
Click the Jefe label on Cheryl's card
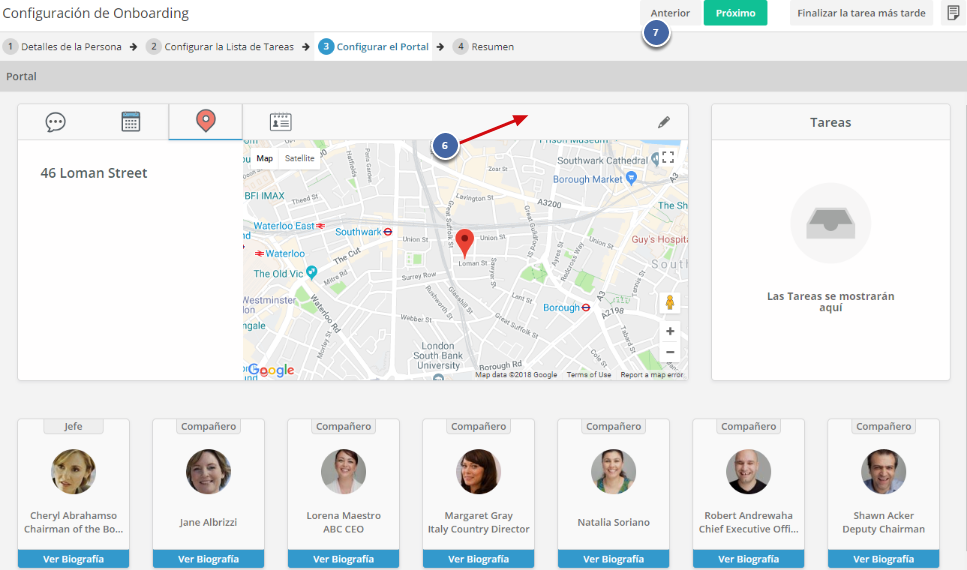[x=73, y=426]
